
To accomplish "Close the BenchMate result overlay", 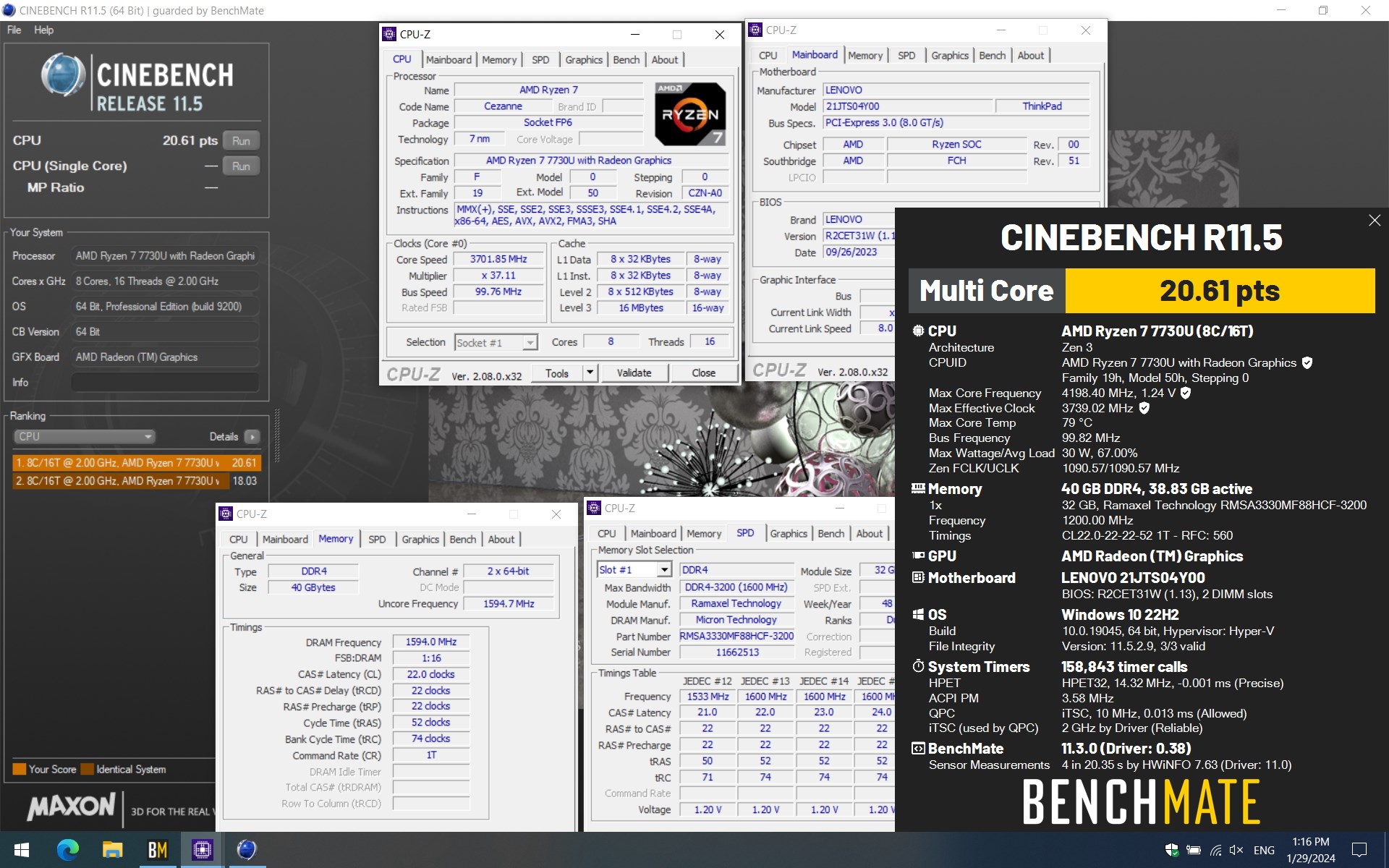I will tap(1375, 221).
